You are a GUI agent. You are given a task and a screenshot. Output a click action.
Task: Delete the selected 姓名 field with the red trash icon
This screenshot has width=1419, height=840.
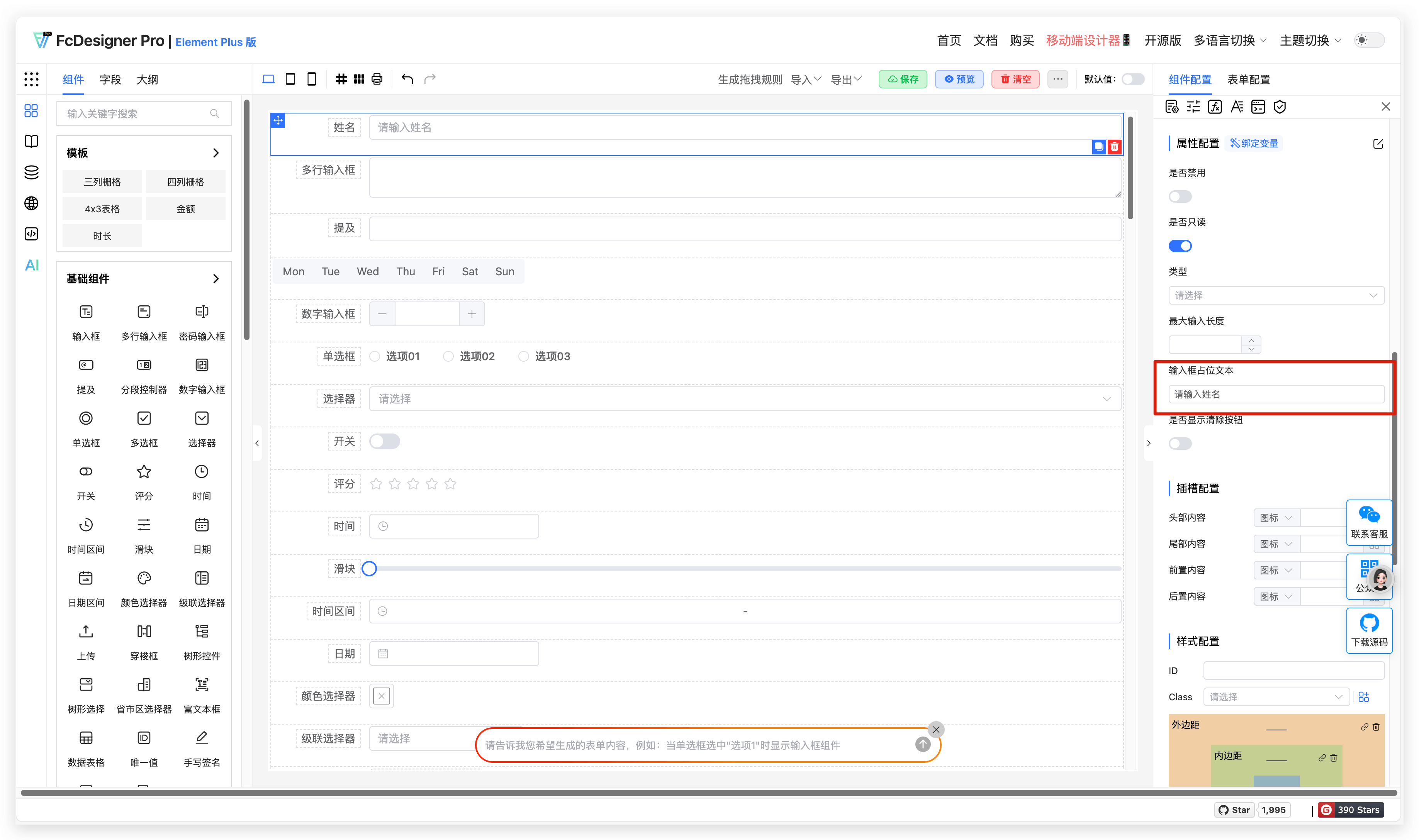pos(1114,147)
